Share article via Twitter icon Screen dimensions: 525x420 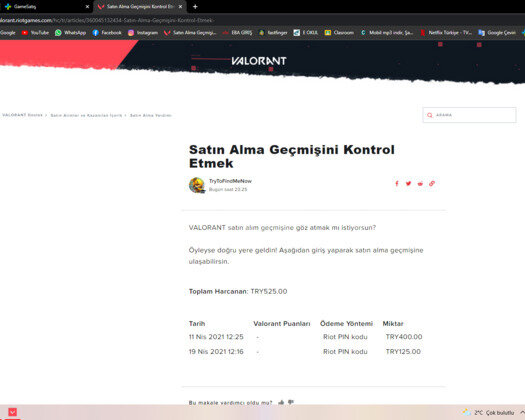tap(408, 184)
